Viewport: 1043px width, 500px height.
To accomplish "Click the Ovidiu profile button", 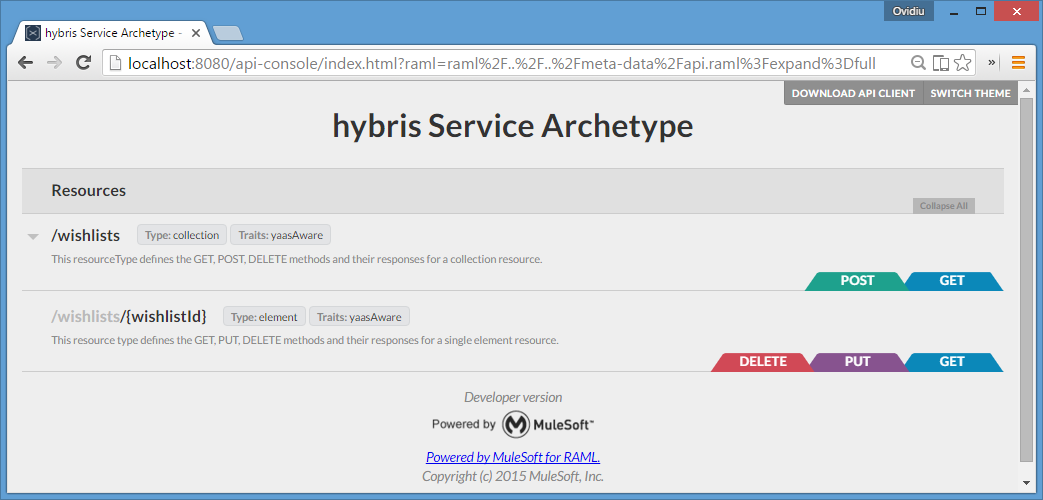I will click(909, 11).
